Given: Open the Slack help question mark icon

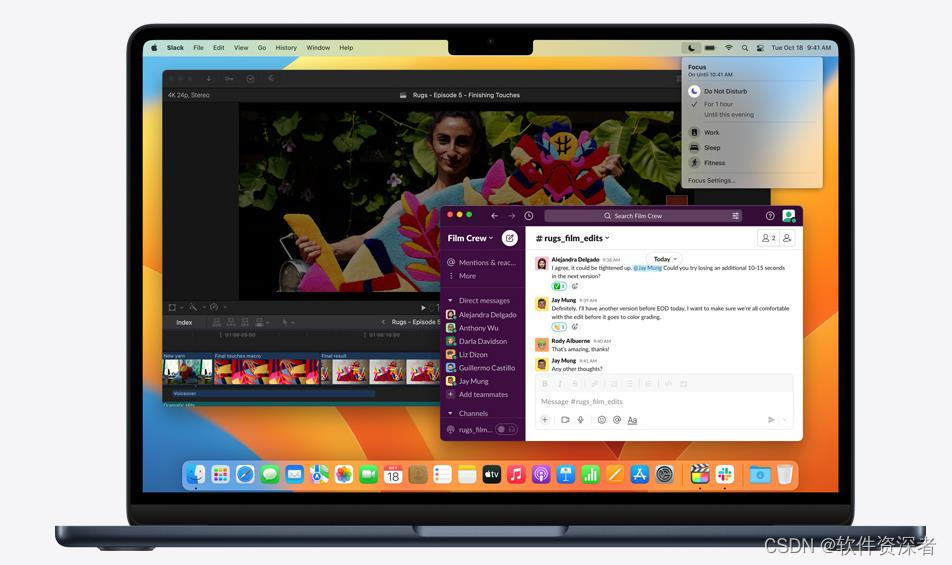Looking at the screenshot, I should [770, 216].
